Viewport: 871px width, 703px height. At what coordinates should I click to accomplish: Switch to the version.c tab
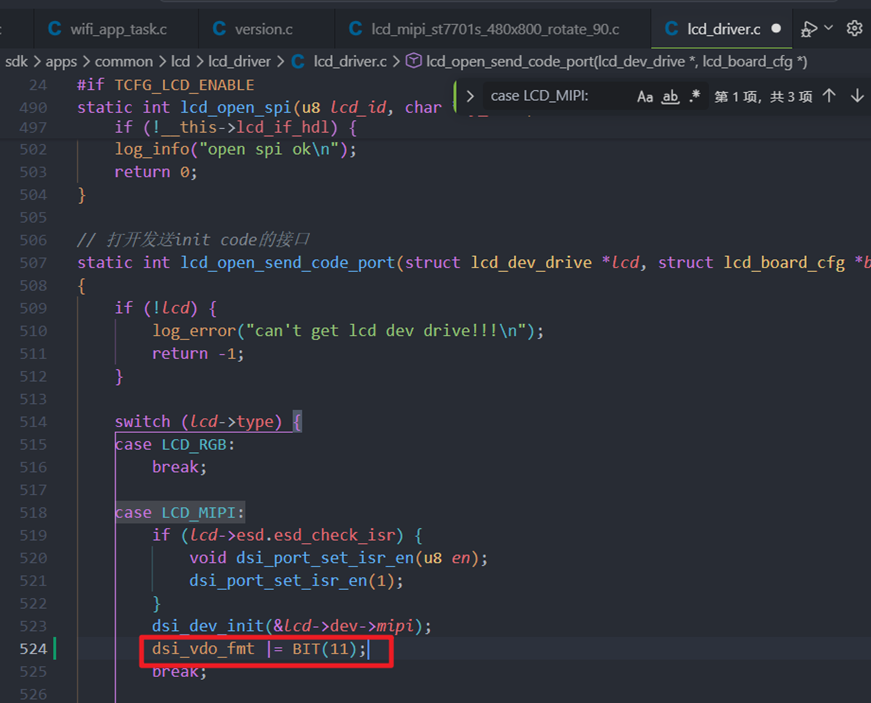tap(253, 29)
